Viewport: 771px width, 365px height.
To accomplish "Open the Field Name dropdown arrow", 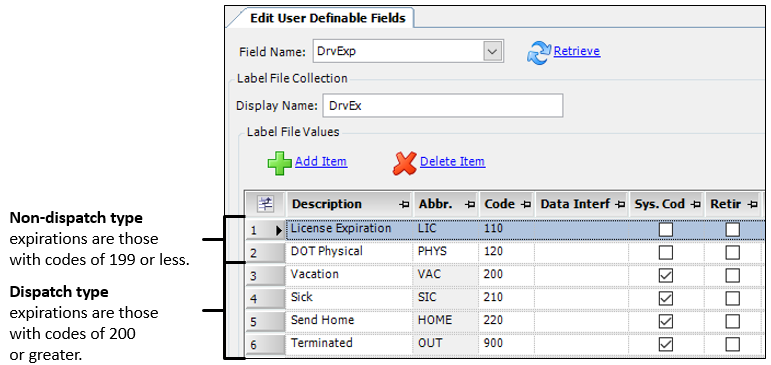I will point(493,51).
